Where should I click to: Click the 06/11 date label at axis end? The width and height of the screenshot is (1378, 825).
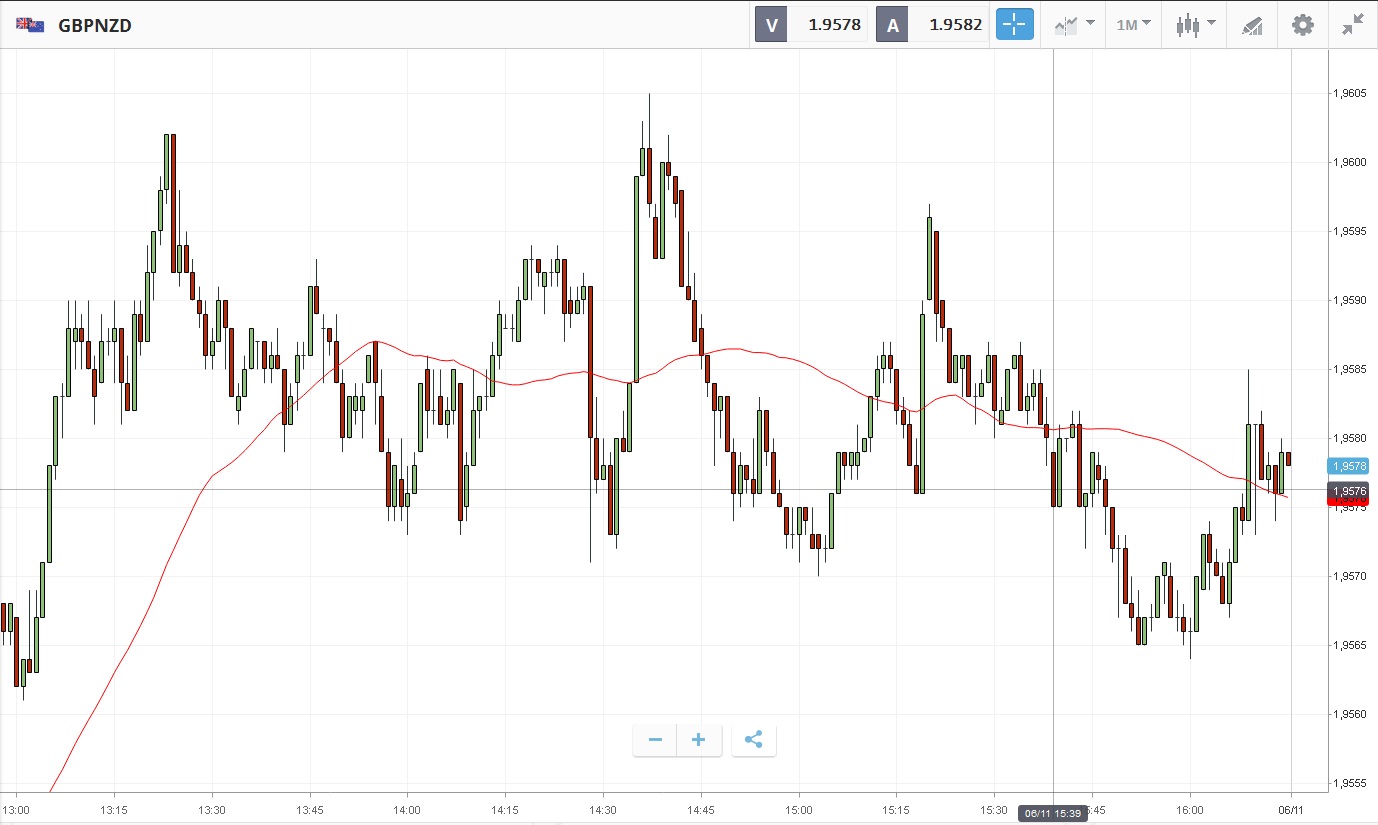[x=1291, y=809]
